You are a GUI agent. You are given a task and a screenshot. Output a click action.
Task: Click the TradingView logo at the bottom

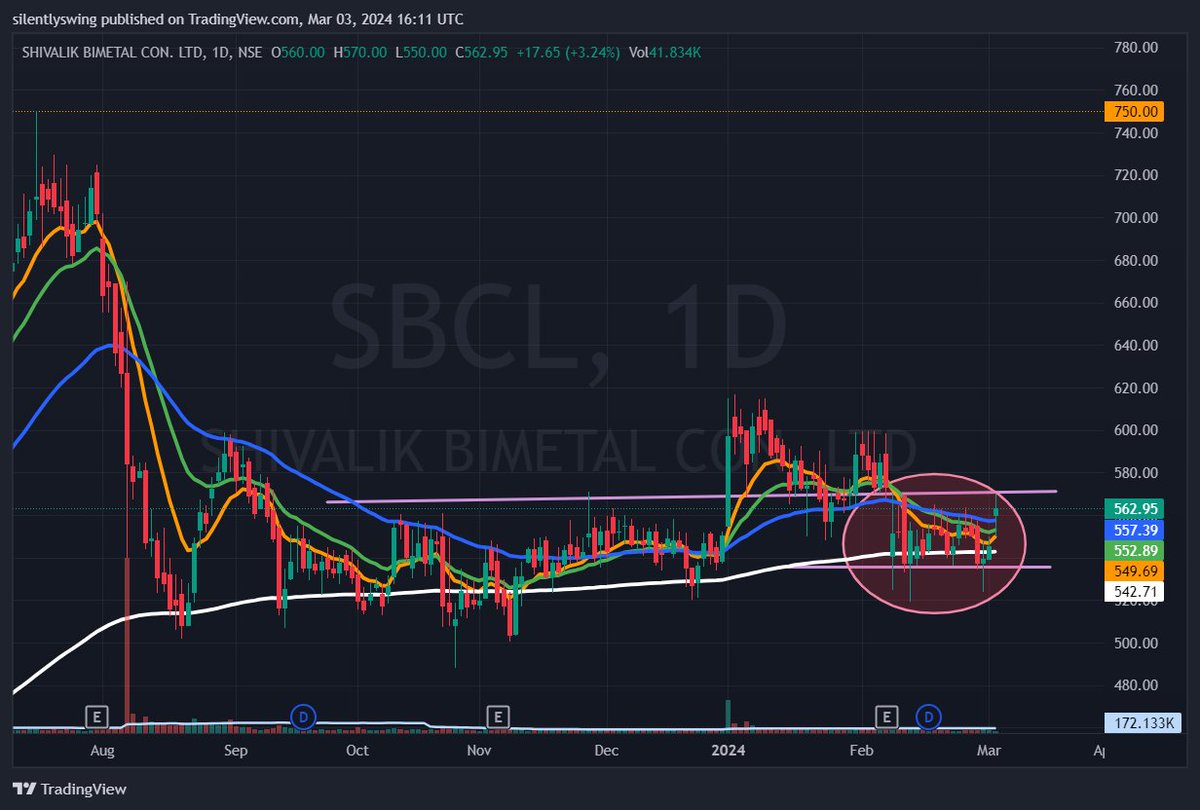pos(70,789)
